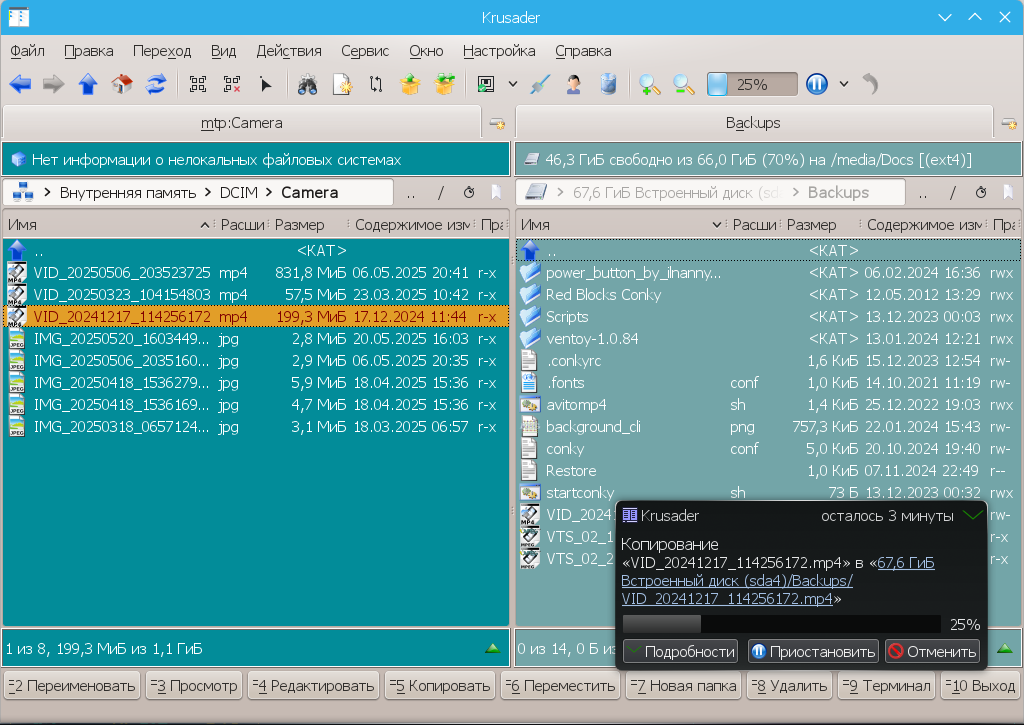
Task: Click the zoom-in magnifier toolbar icon
Action: [650, 85]
